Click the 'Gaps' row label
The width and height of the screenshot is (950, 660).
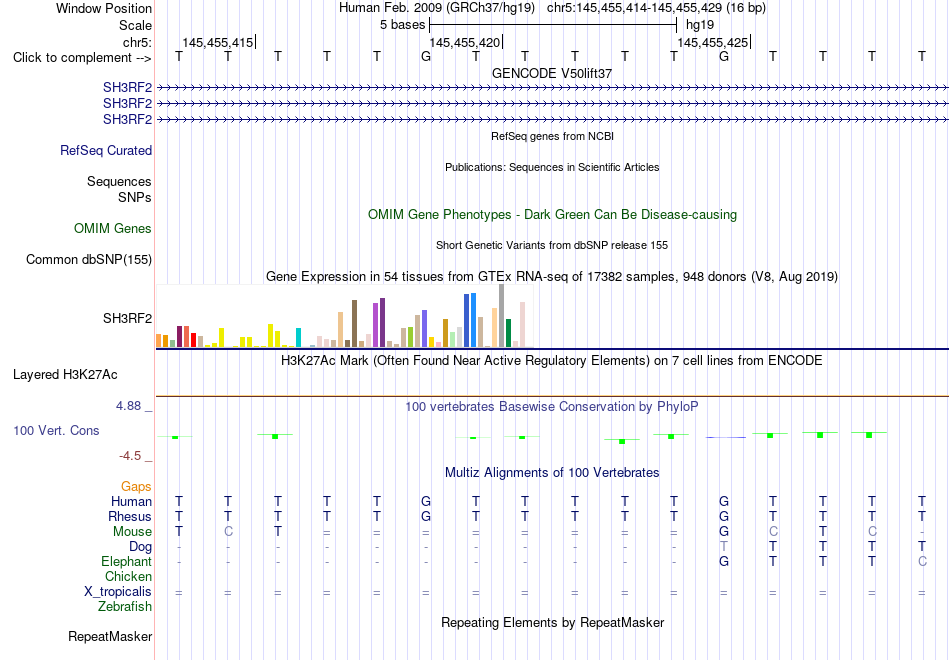[136, 487]
